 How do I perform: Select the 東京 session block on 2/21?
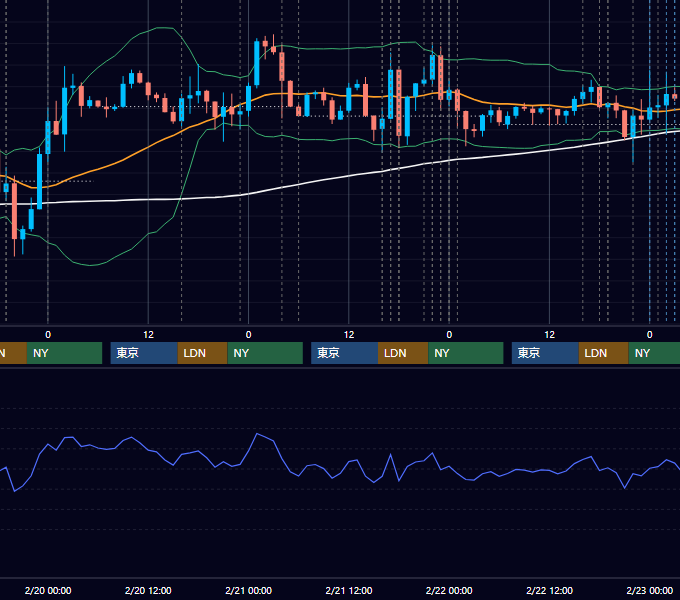click(x=344, y=353)
